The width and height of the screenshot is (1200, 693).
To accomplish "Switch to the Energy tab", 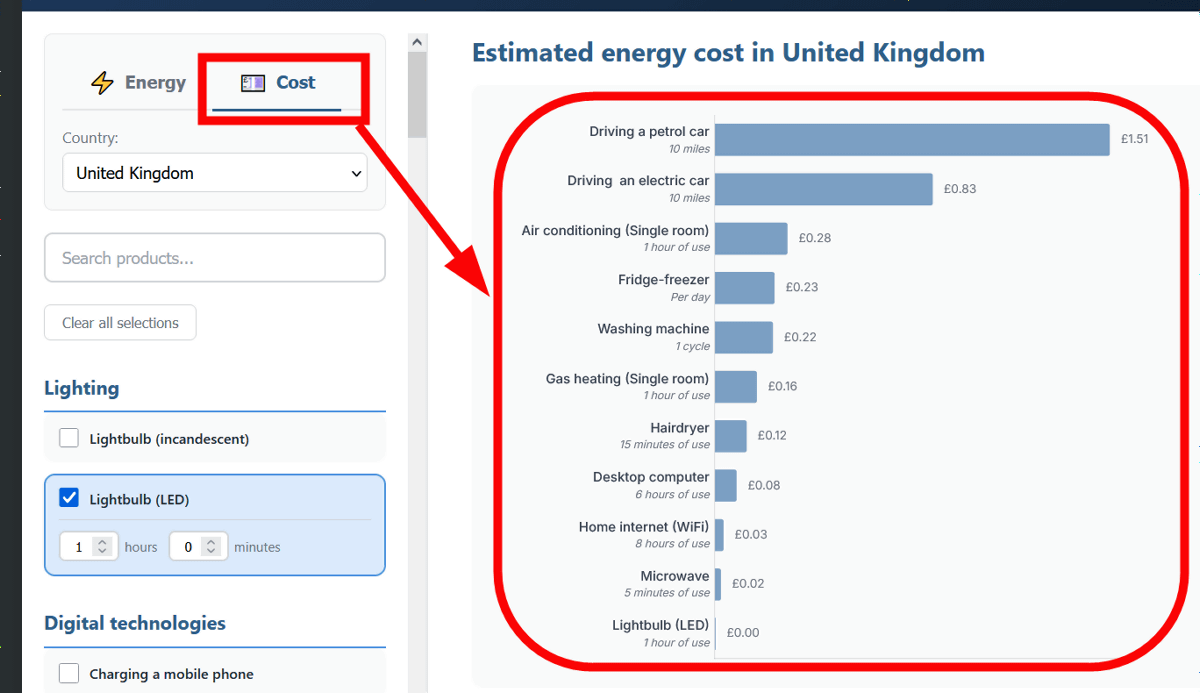I will [138, 83].
